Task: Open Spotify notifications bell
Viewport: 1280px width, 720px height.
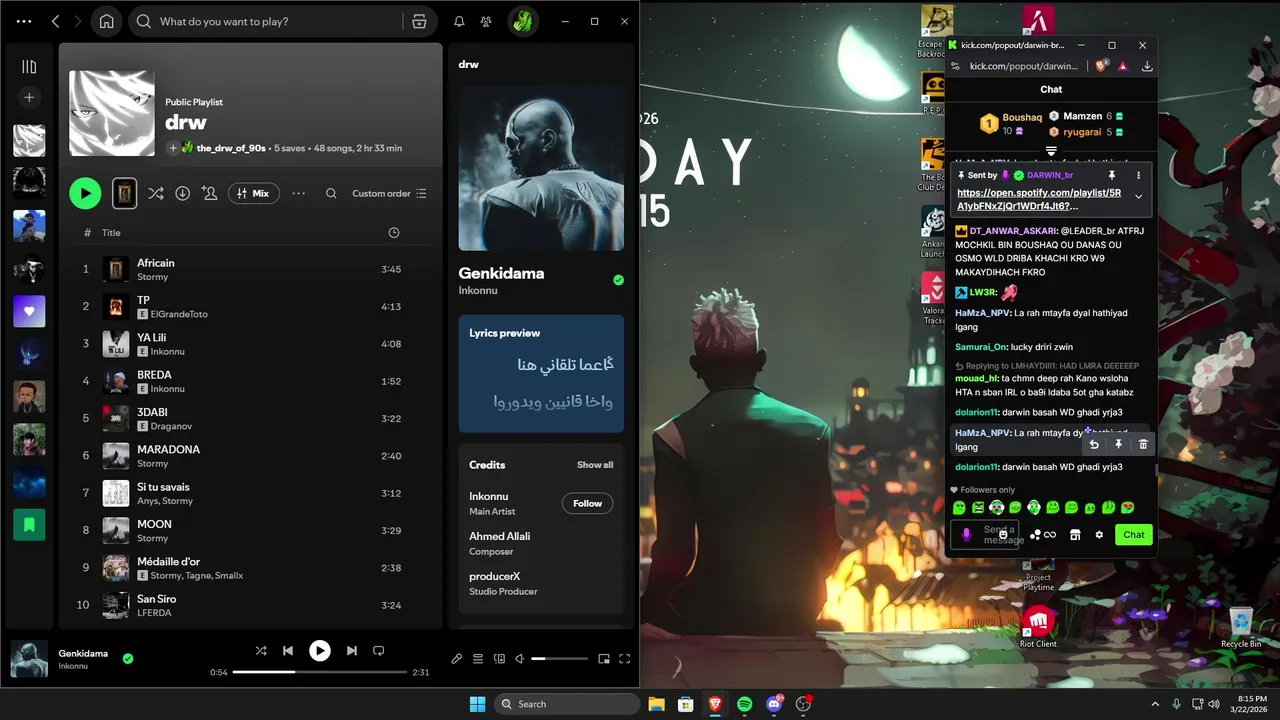Action: click(x=459, y=21)
